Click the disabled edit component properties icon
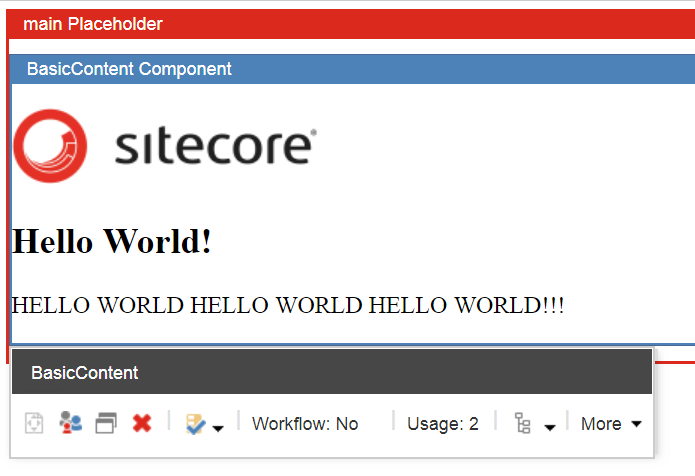 tap(34, 423)
